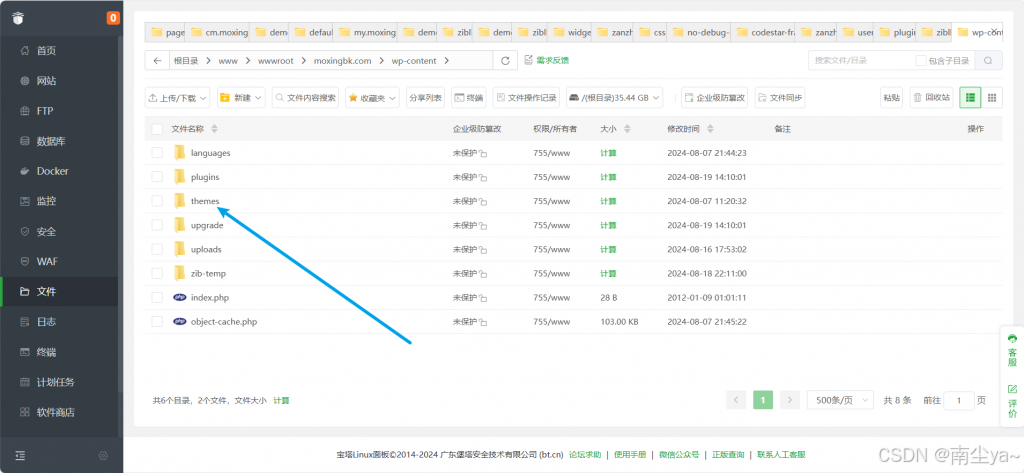Go back using the path bar left arrow
This screenshot has width=1024, height=473.
(158, 61)
